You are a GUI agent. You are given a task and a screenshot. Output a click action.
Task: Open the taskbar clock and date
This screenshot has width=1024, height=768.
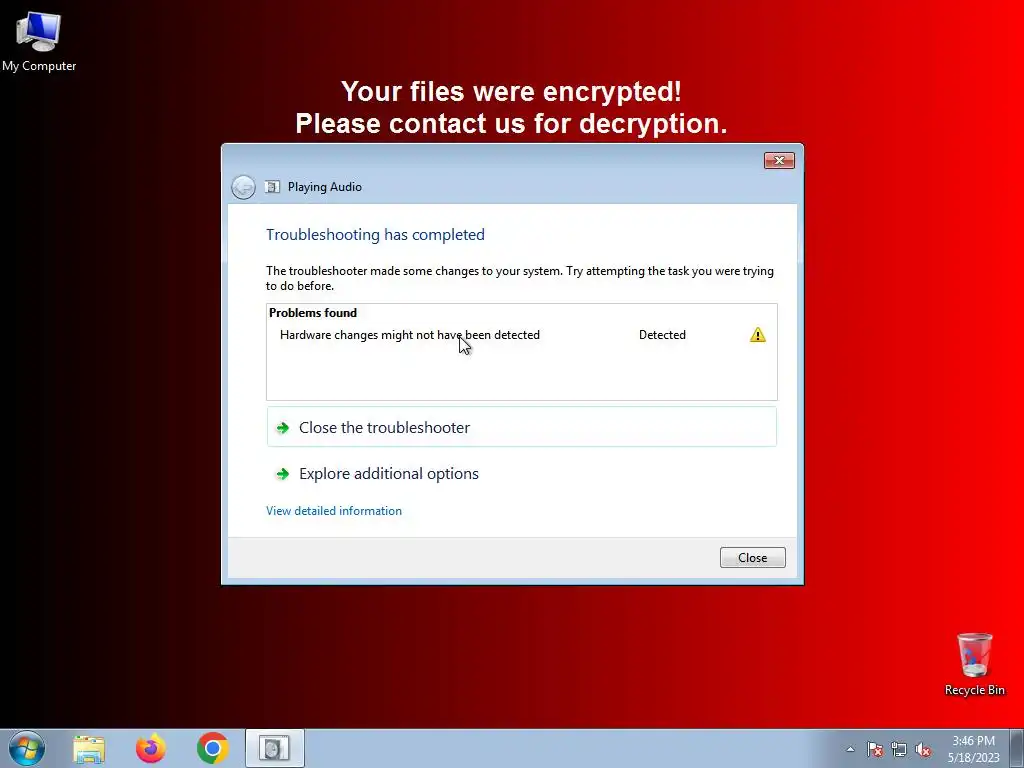pos(973,749)
